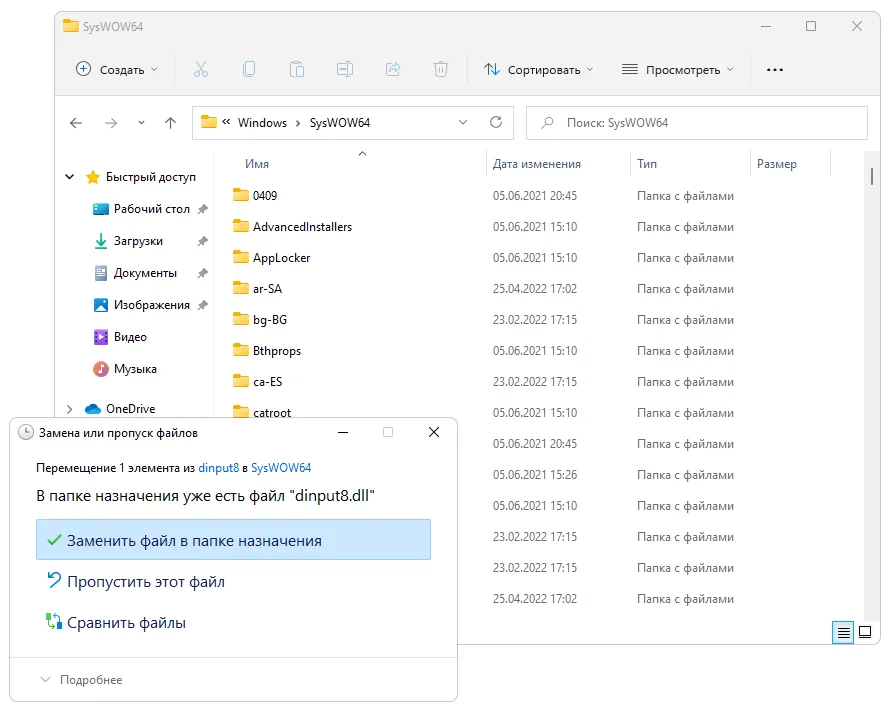891x711 pixels.
Task: Expand the OneDrive tree node
Action: tap(70, 409)
